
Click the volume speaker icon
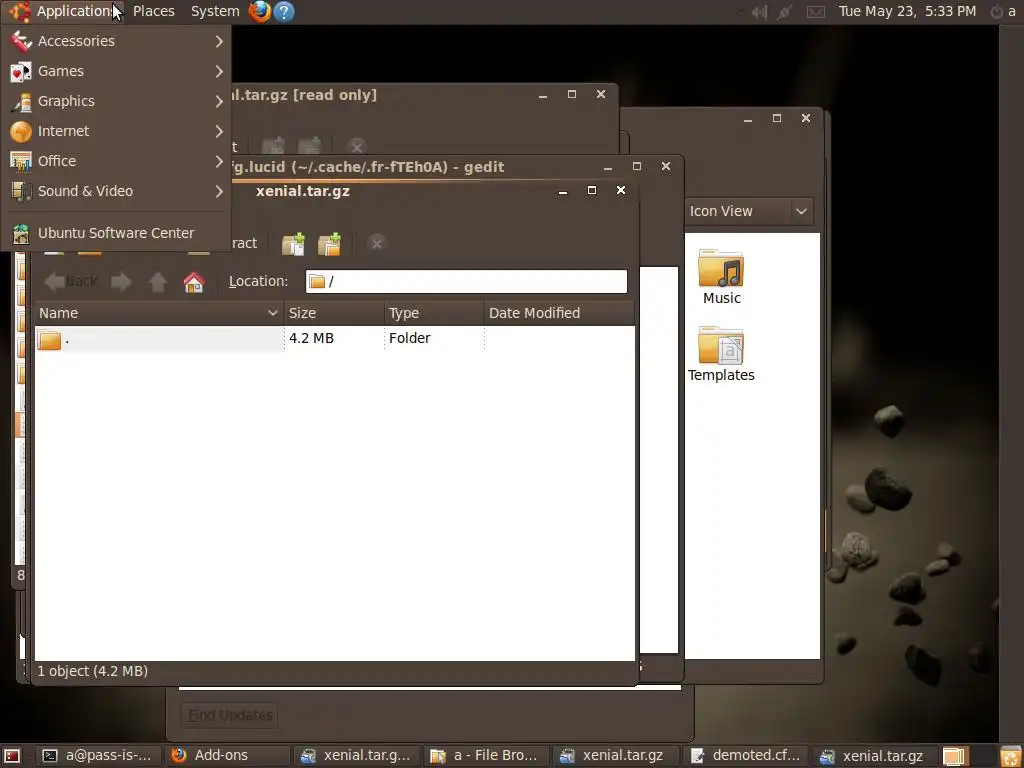(759, 11)
